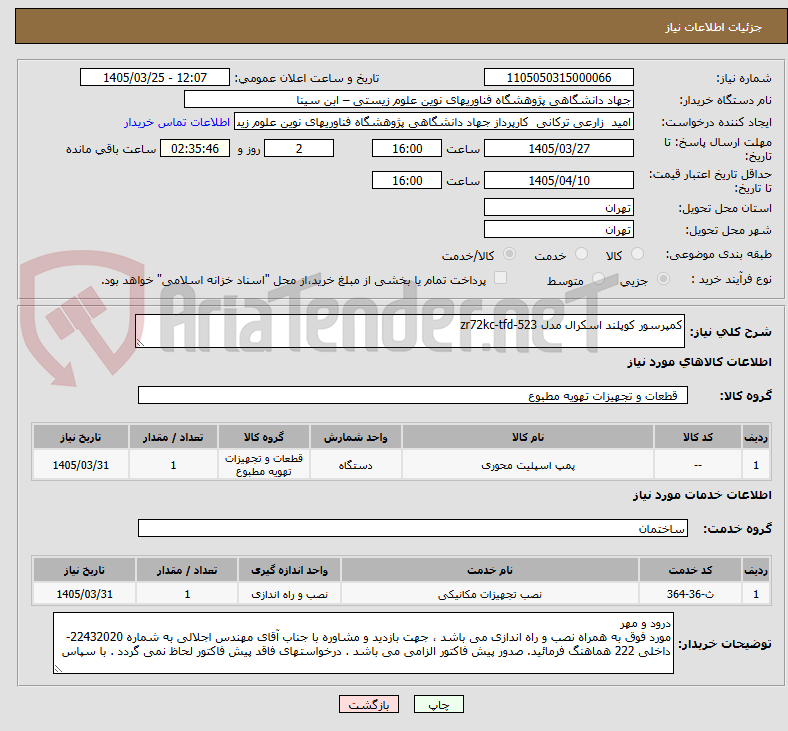788x731 pixels.
Task: Click the نصب تجهیزات مکانیکی service cell
Action: click(x=490, y=594)
